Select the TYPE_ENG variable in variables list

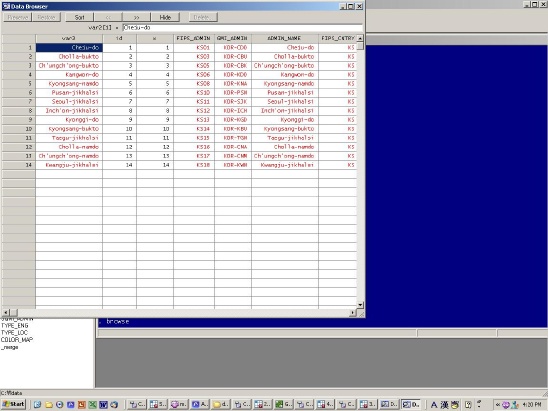pyautogui.click(x=14, y=325)
